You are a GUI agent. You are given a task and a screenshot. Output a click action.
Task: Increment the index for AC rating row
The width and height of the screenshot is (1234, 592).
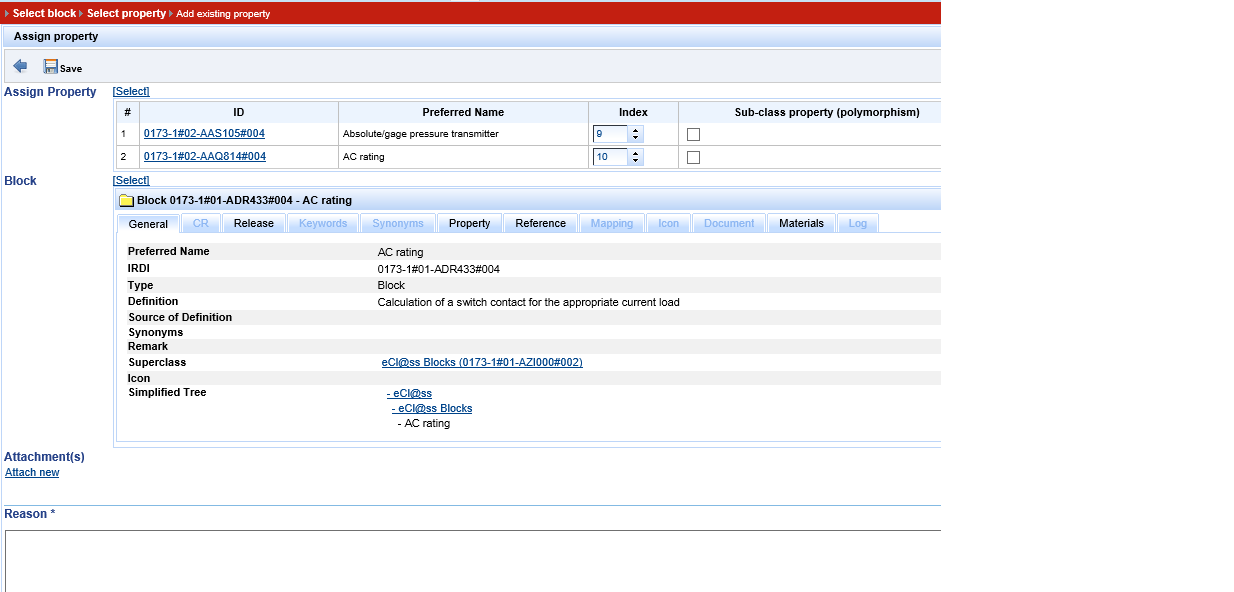(636, 153)
